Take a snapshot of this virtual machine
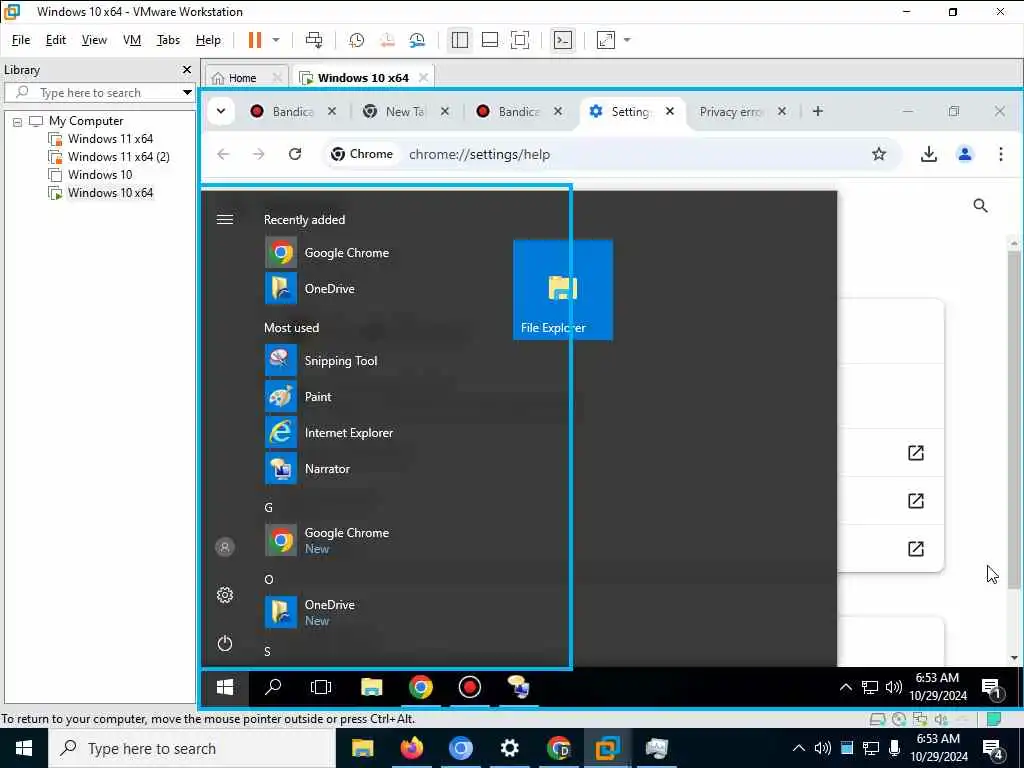Viewport: 1024px width, 768px height. pyautogui.click(x=357, y=40)
